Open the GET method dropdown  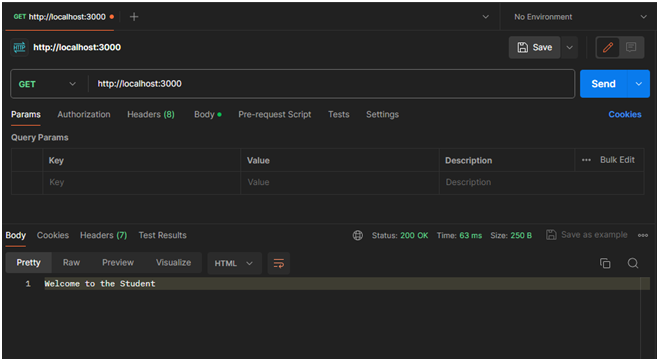click(47, 84)
